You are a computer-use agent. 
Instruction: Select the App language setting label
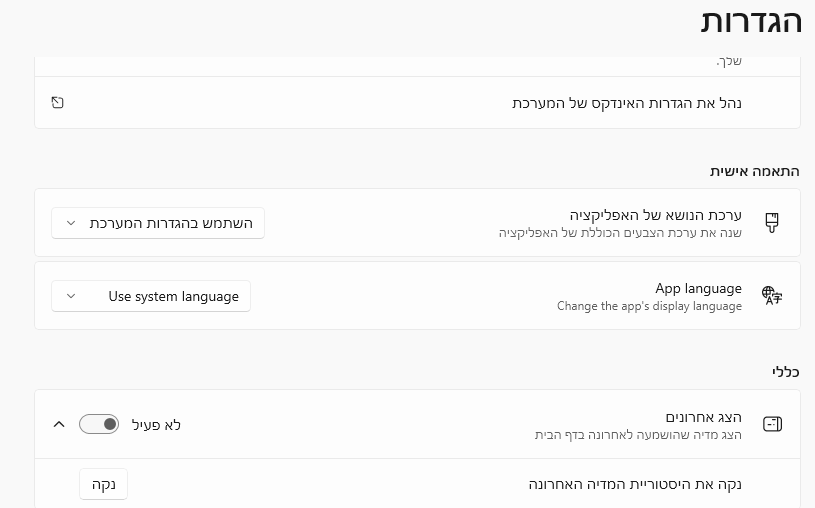tap(698, 288)
